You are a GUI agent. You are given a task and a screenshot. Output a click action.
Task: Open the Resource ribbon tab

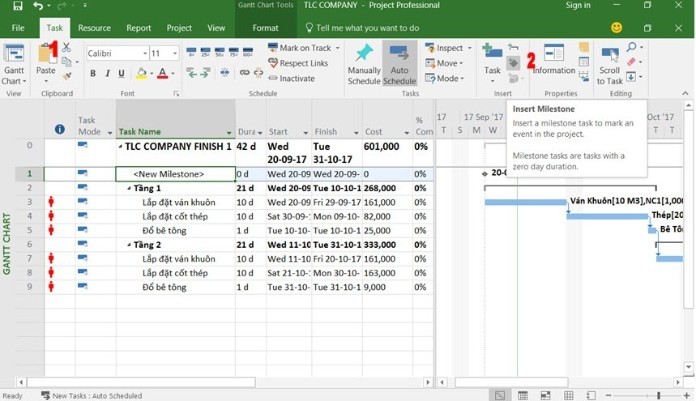pos(94,28)
